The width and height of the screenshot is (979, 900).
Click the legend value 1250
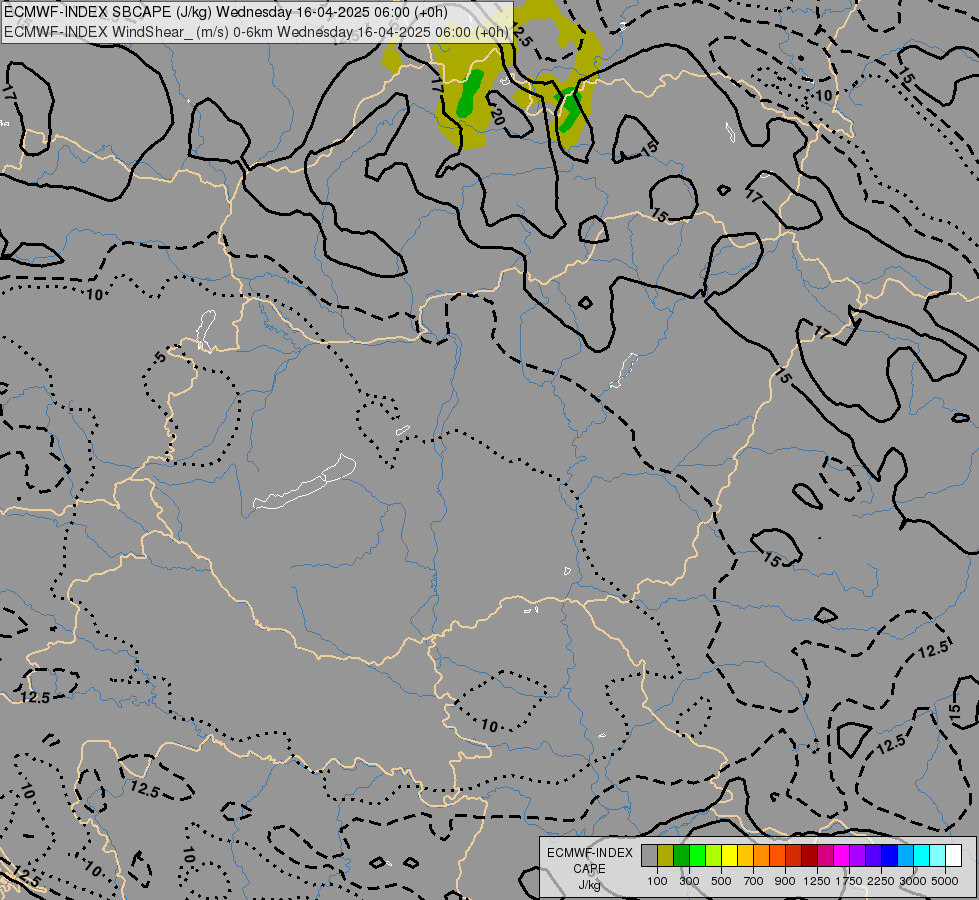point(817,881)
